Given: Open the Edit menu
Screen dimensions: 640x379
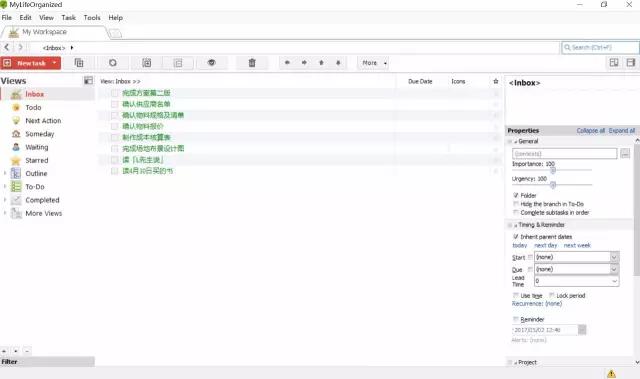Looking at the screenshot, I should click(25, 18).
